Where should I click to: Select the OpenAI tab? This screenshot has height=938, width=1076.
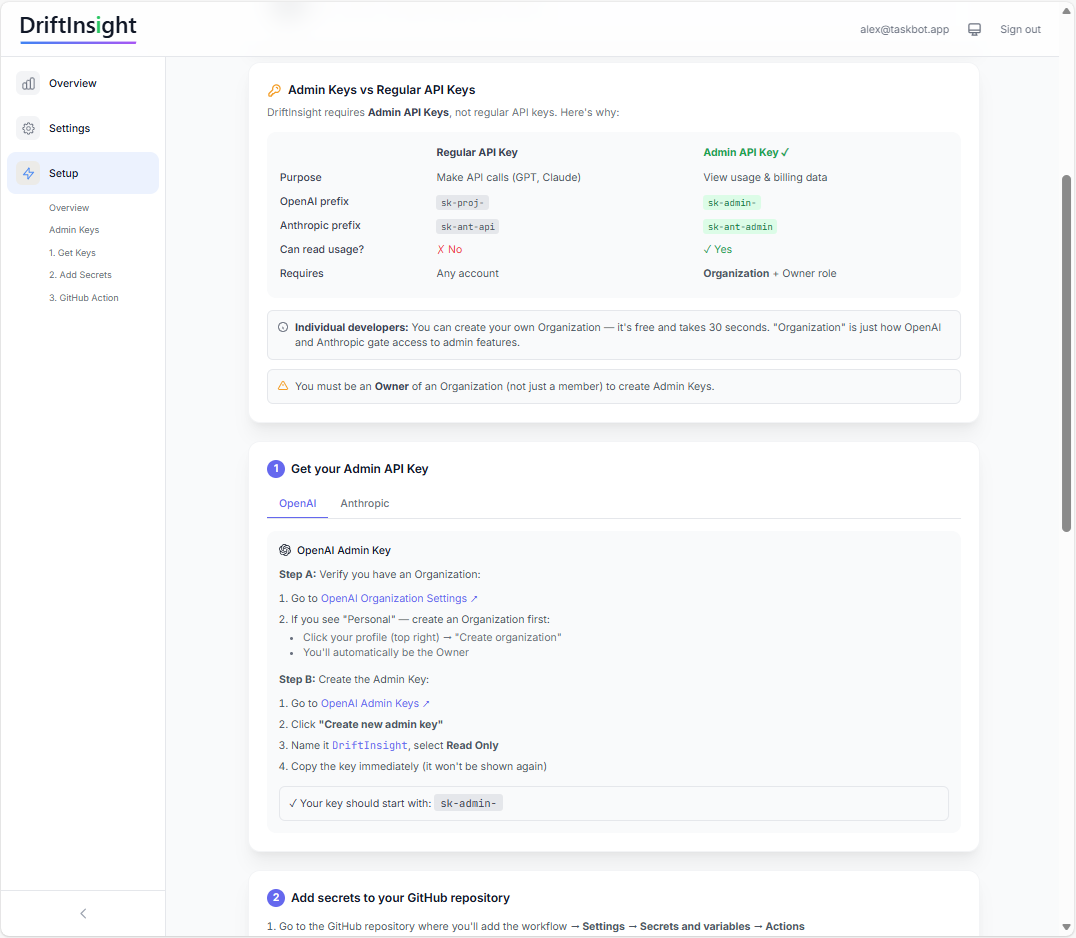pos(297,503)
